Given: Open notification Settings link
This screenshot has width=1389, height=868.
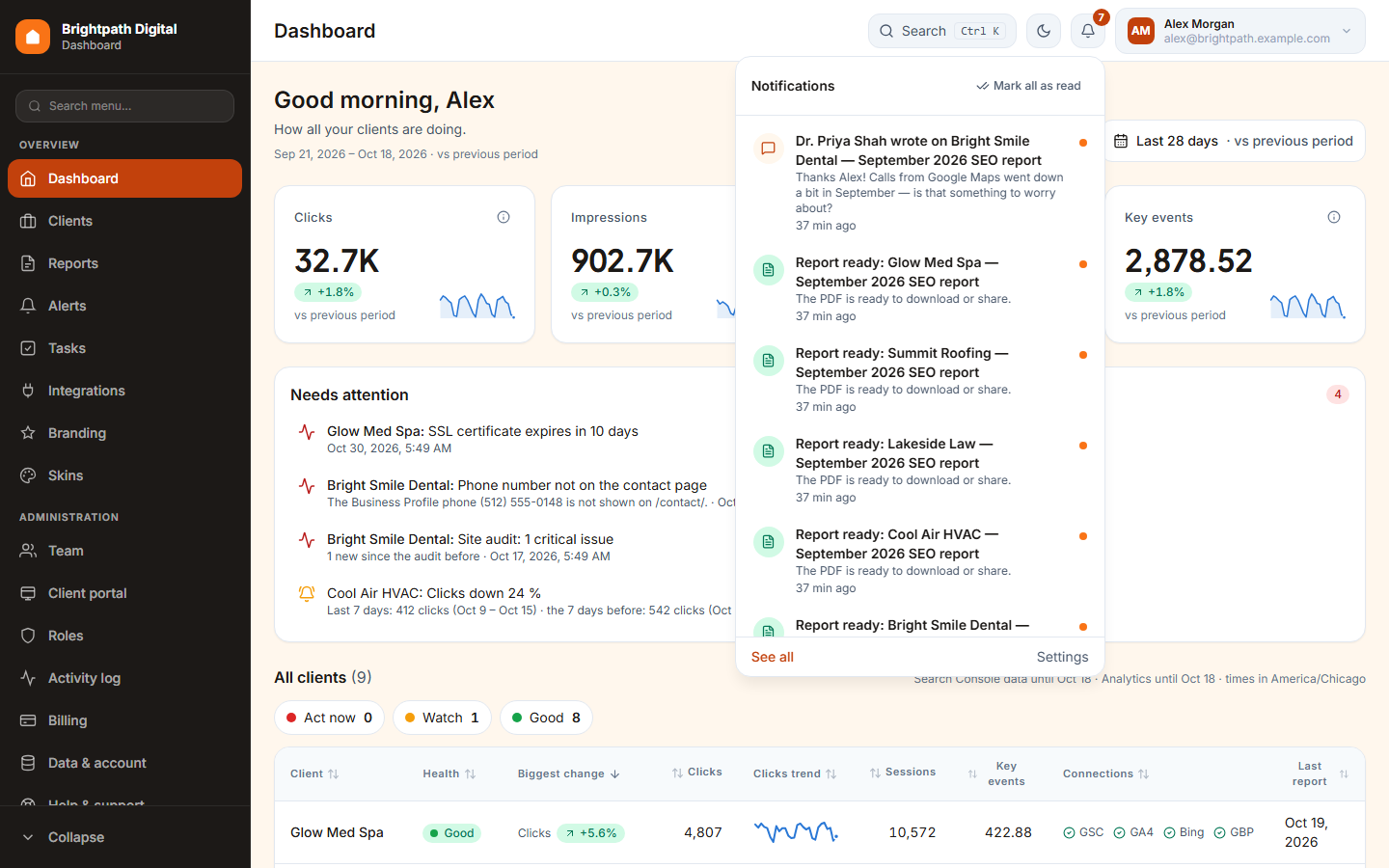Looking at the screenshot, I should tap(1062, 657).
